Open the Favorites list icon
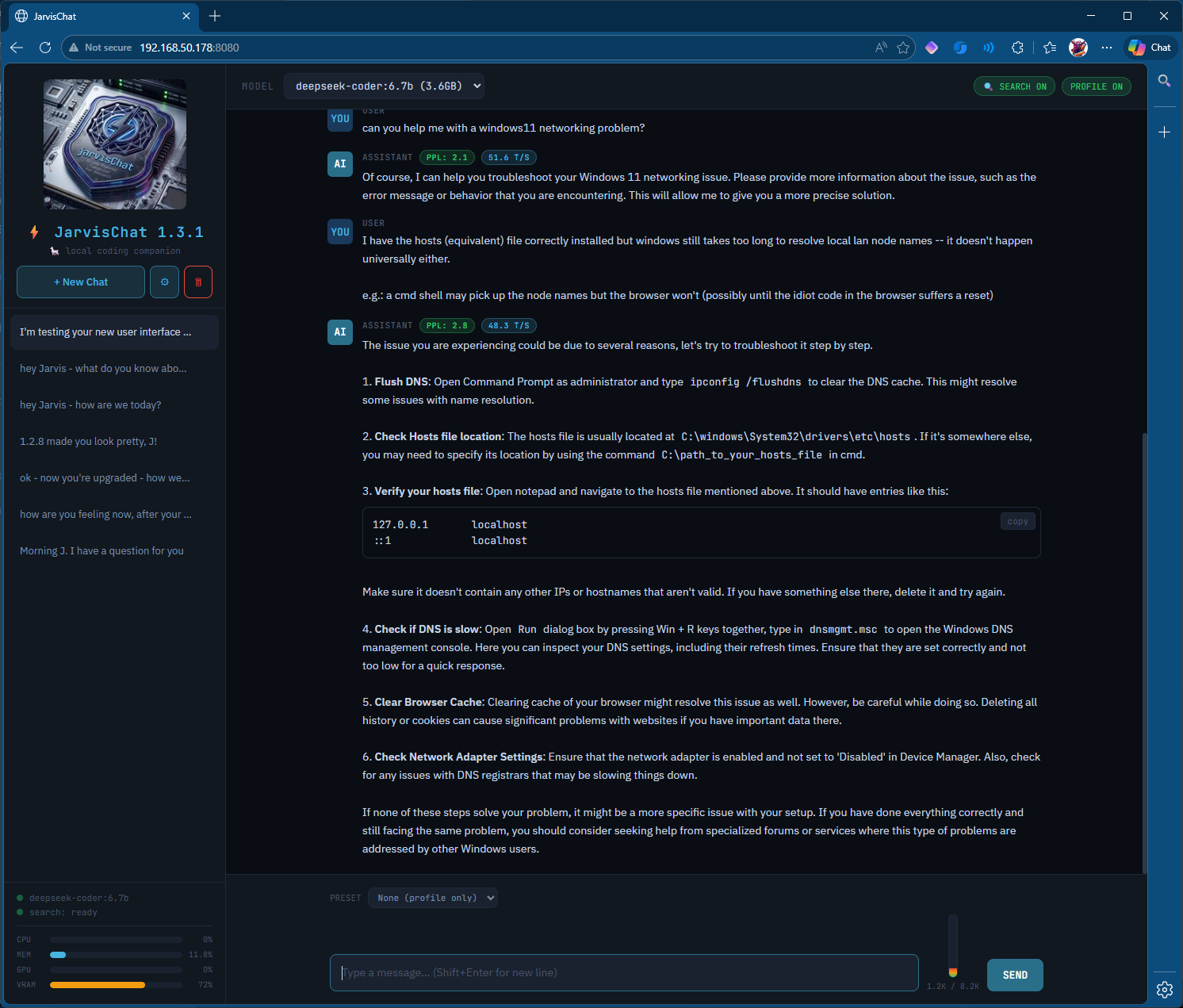 (x=1050, y=48)
